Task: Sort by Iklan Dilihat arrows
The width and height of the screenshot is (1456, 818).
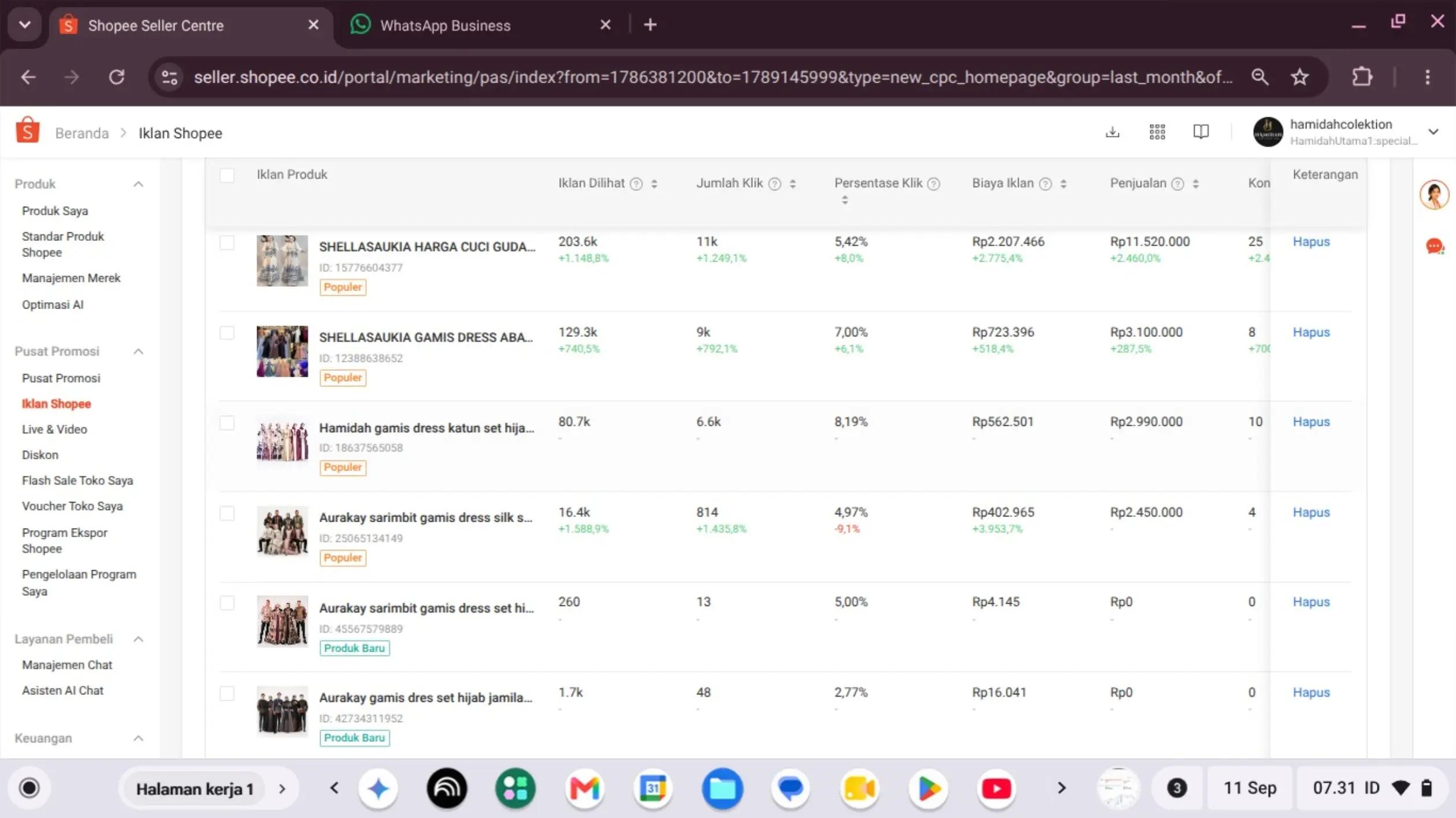Action: pyautogui.click(x=654, y=184)
